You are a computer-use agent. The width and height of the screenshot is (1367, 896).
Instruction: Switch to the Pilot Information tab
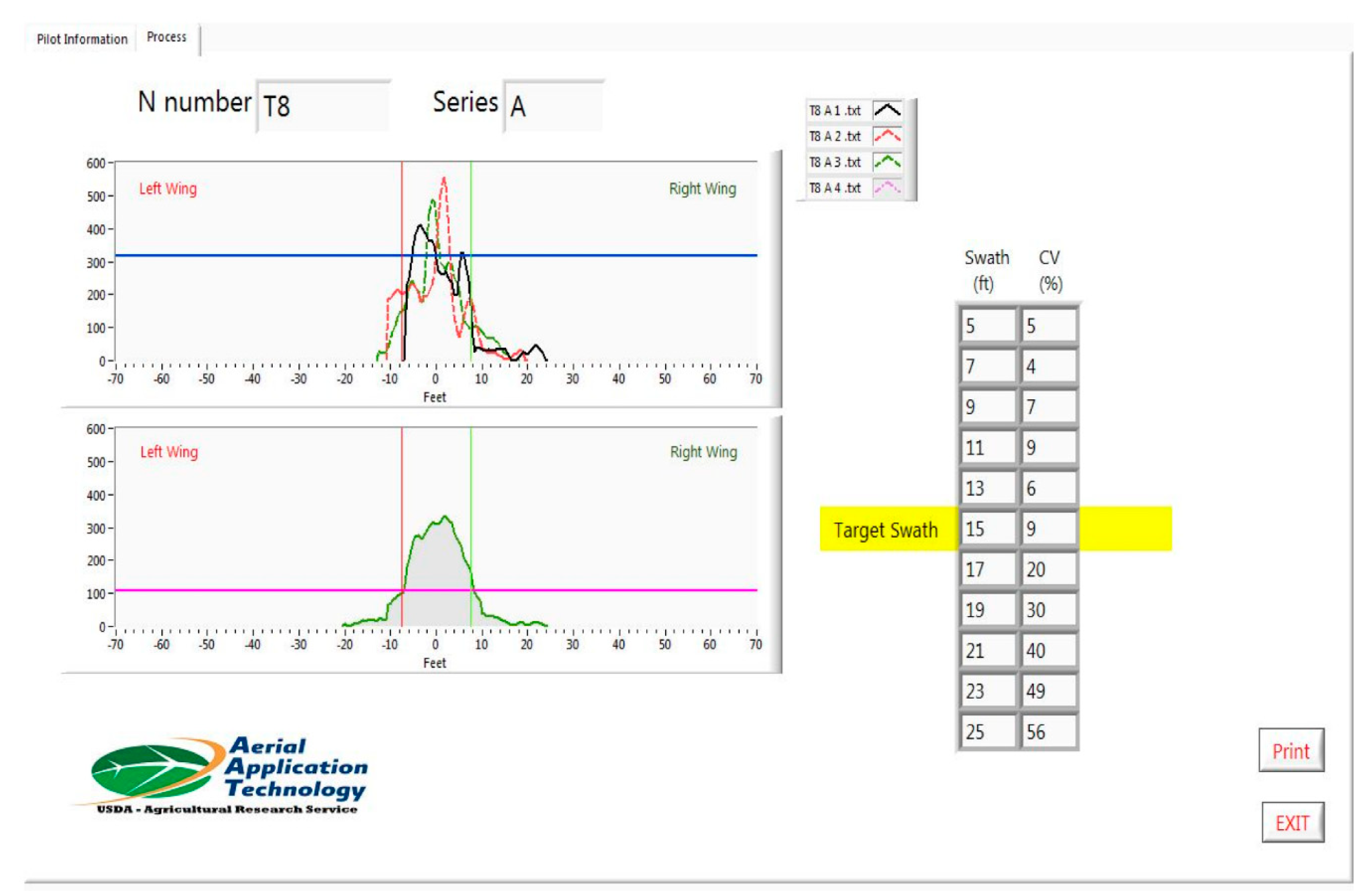pos(81,39)
